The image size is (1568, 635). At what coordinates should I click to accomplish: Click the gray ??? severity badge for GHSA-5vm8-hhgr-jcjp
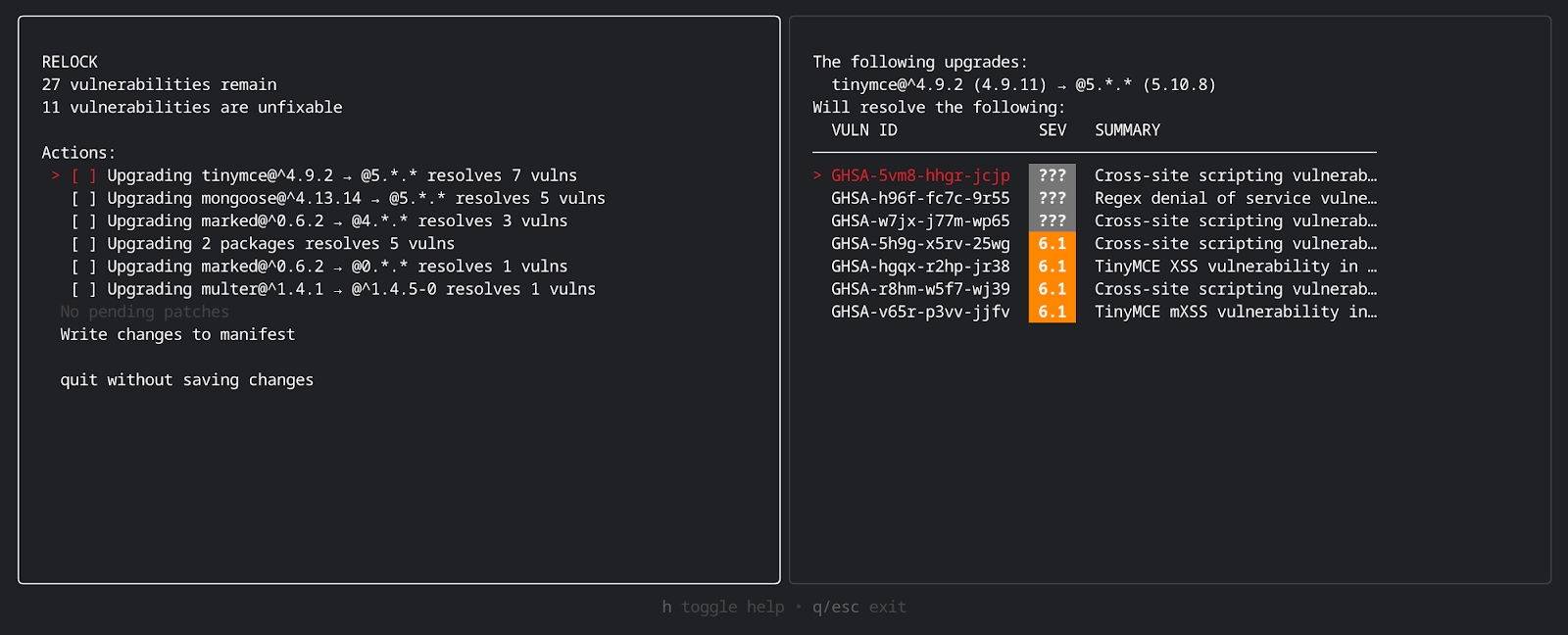click(x=1053, y=175)
